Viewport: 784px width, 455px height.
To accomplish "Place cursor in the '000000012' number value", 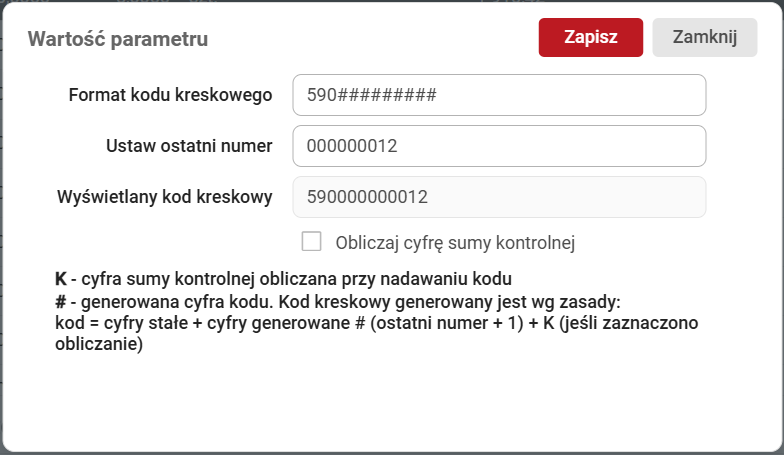I will [x=352, y=146].
